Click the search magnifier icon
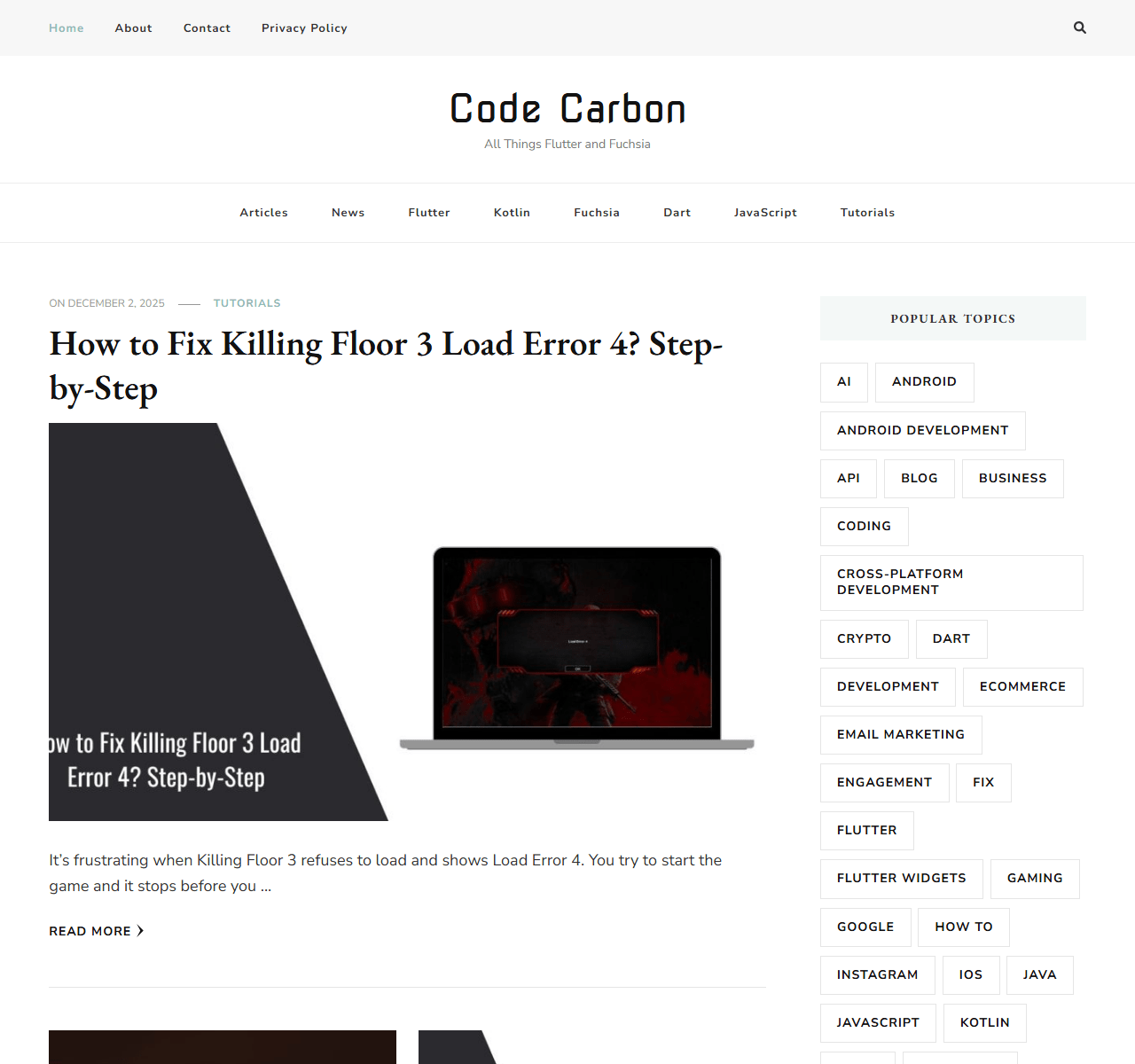Screen dimensions: 1135x1064 coord(1079,27)
